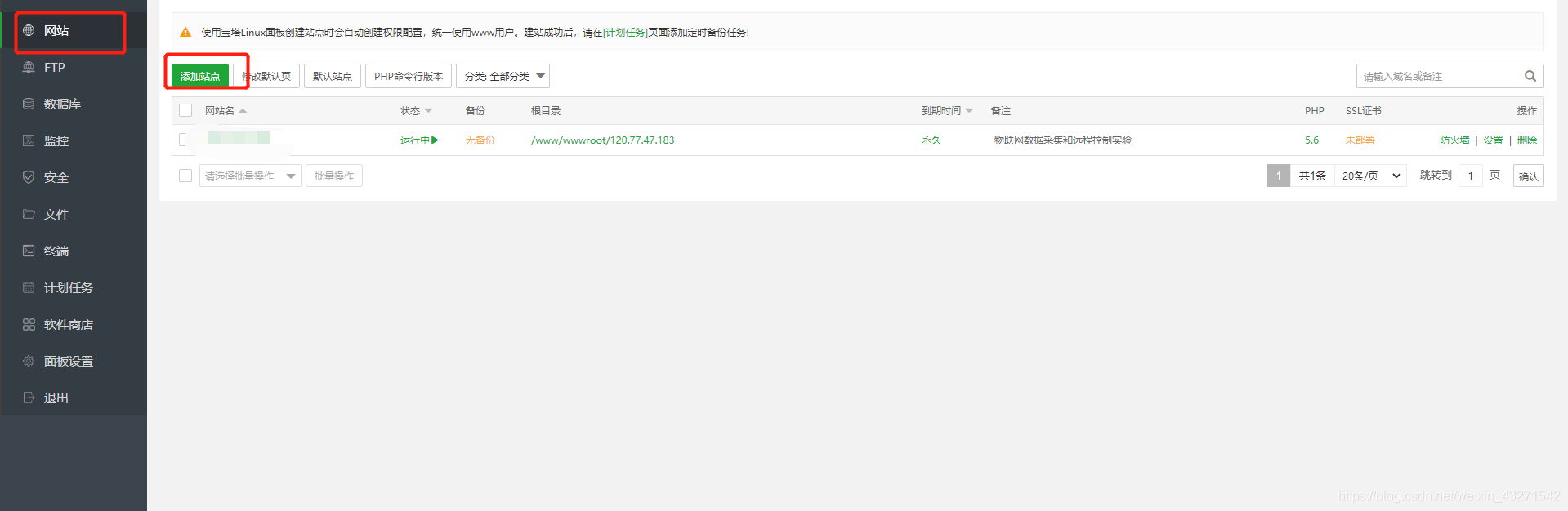Click the 删除 link to delete the site
Image resolution: width=1568 pixels, height=511 pixels.
pyautogui.click(x=1527, y=140)
